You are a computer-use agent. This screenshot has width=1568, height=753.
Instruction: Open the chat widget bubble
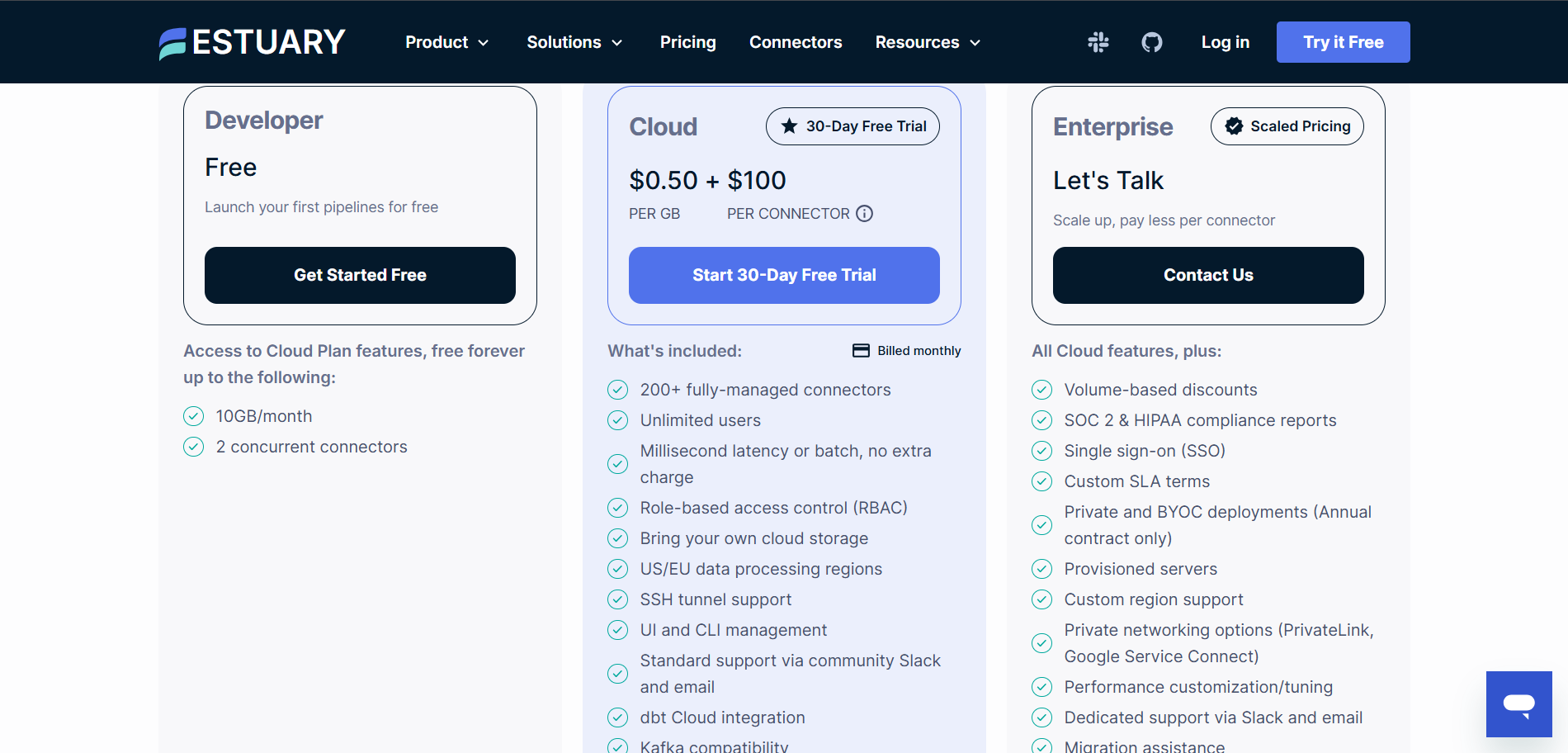pyautogui.click(x=1519, y=704)
